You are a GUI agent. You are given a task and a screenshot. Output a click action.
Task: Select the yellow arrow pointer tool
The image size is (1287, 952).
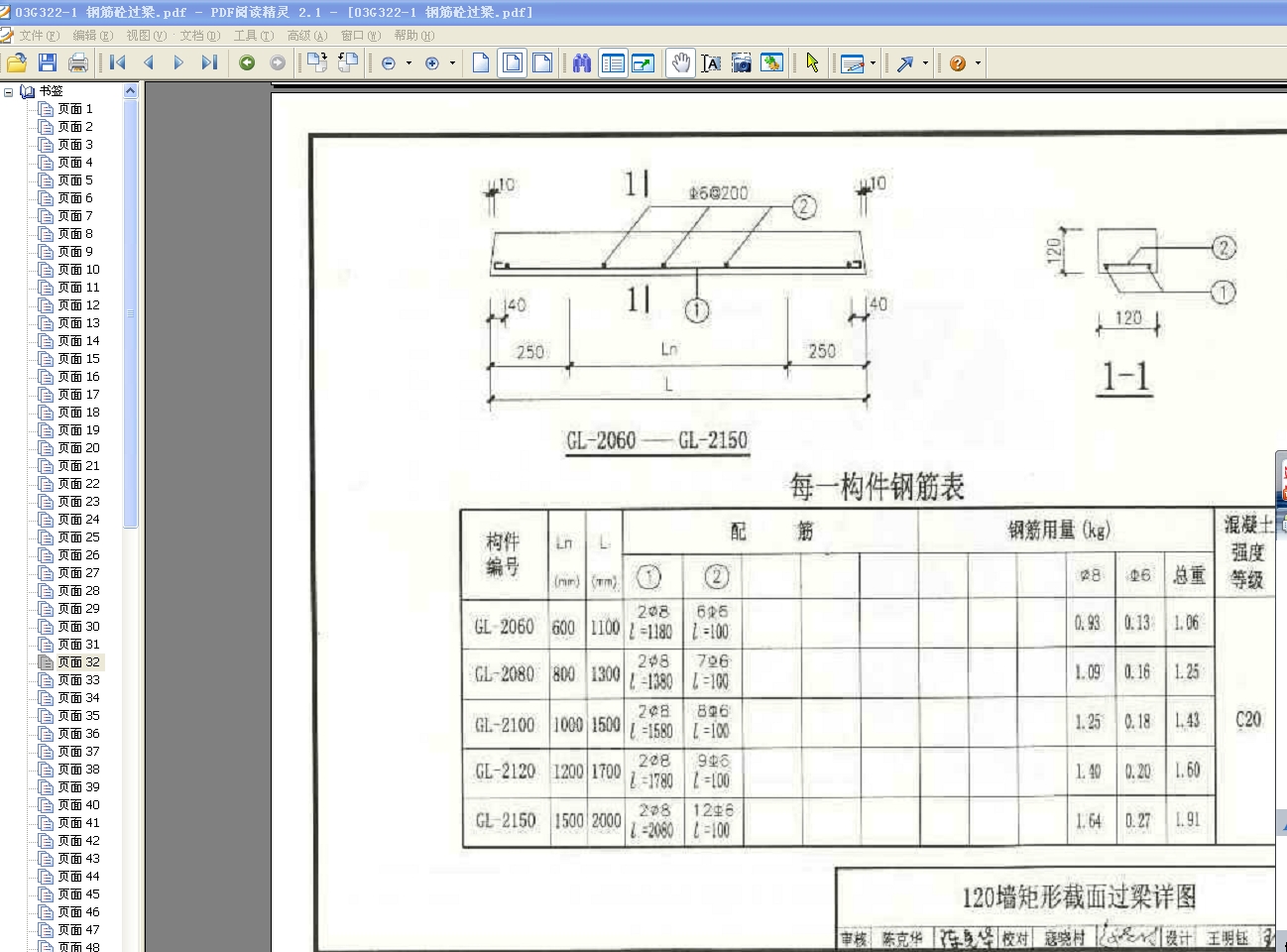(813, 63)
